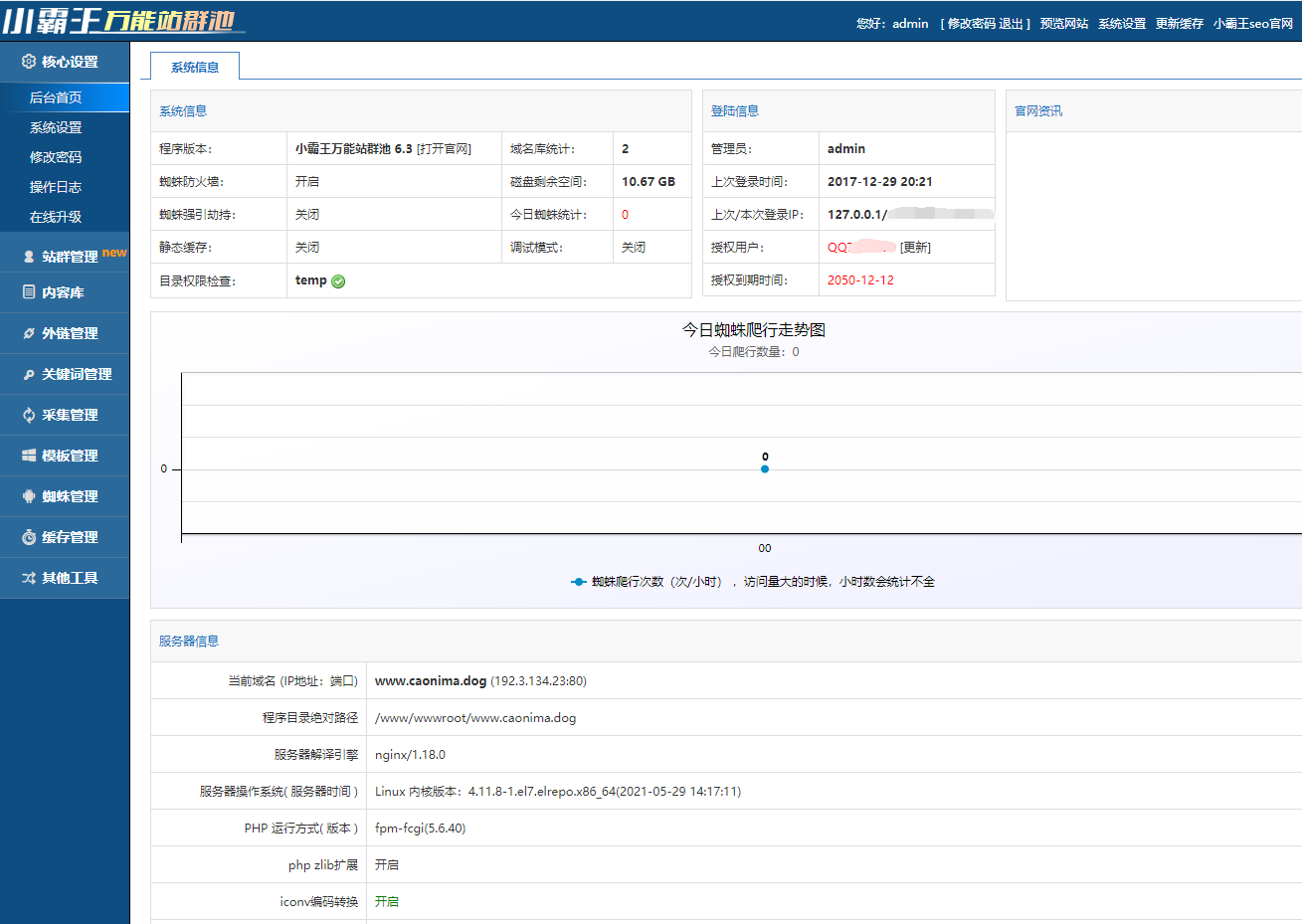Image resolution: width=1302 pixels, height=924 pixels.
Task: Click the 服务器信息 panel header
Action: click(x=189, y=642)
